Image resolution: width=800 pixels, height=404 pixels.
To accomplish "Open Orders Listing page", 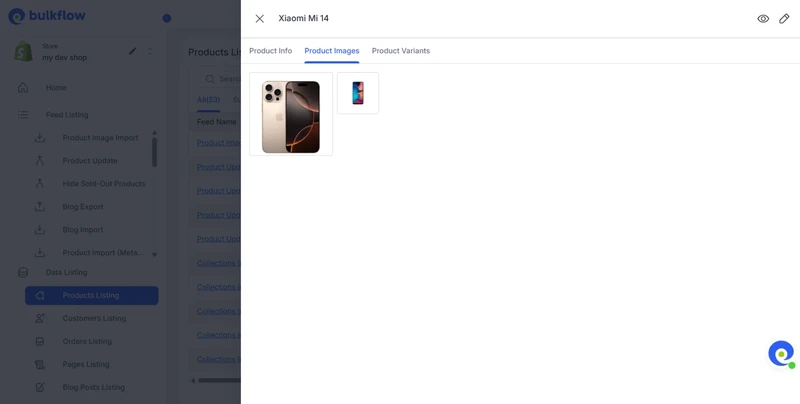I will point(87,341).
